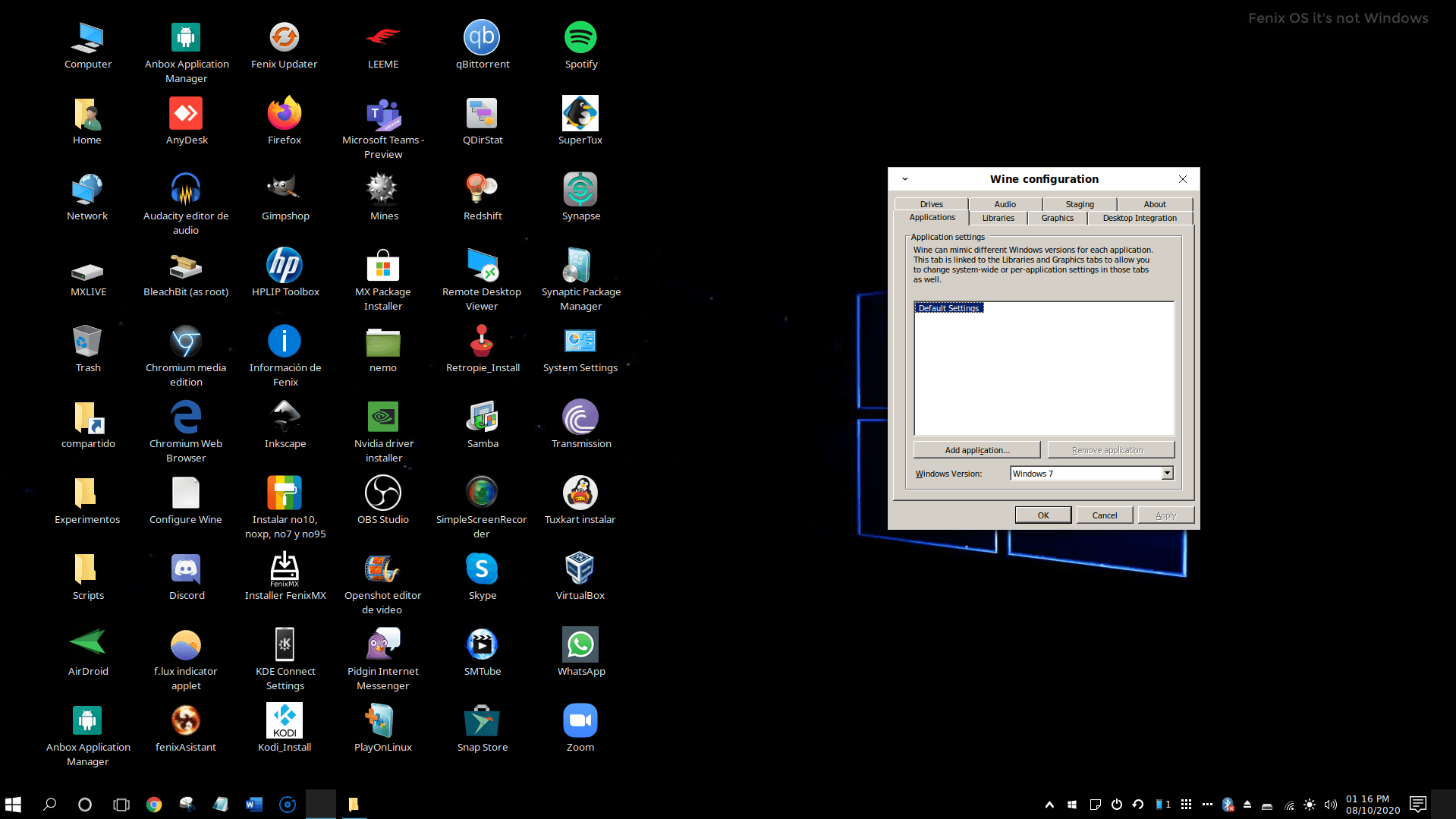Launch Microsoft Teams Preview icon
The height and width of the screenshot is (819, 1456).
pos(383,113)
